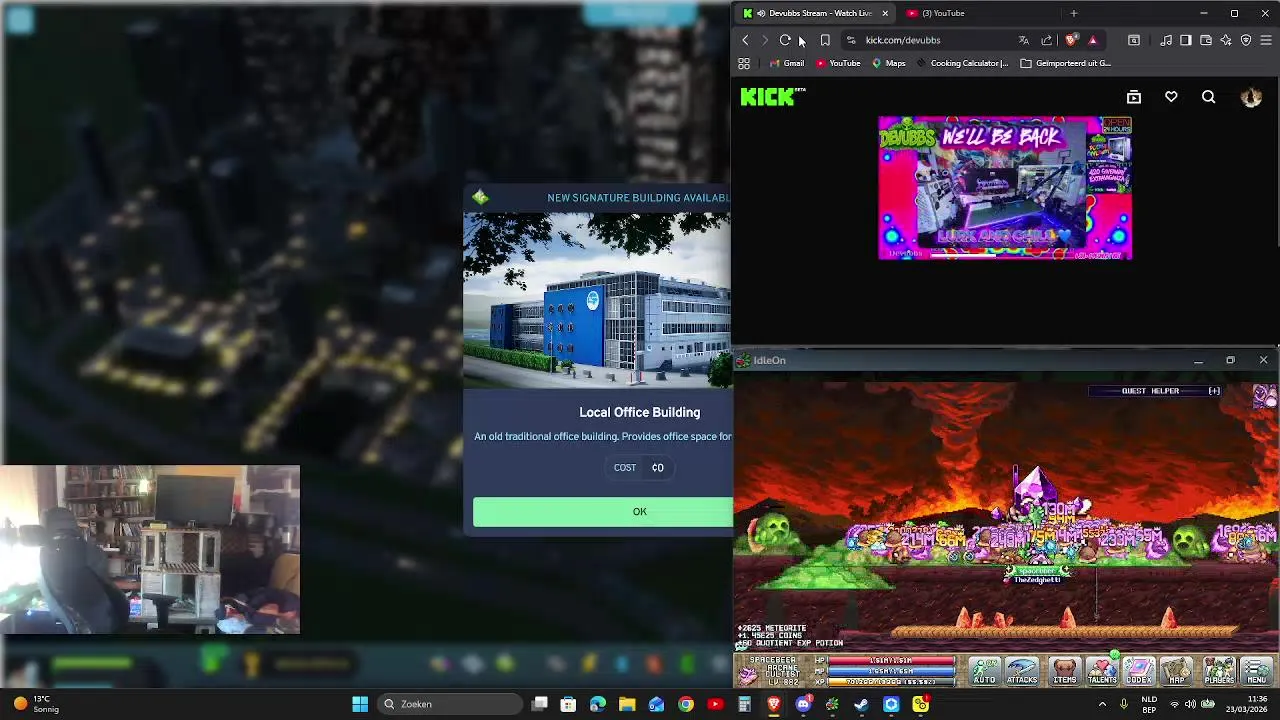The image size is (1280, 720).
Task: Open Brave Shields lion icon
Action: (1071, 40)
